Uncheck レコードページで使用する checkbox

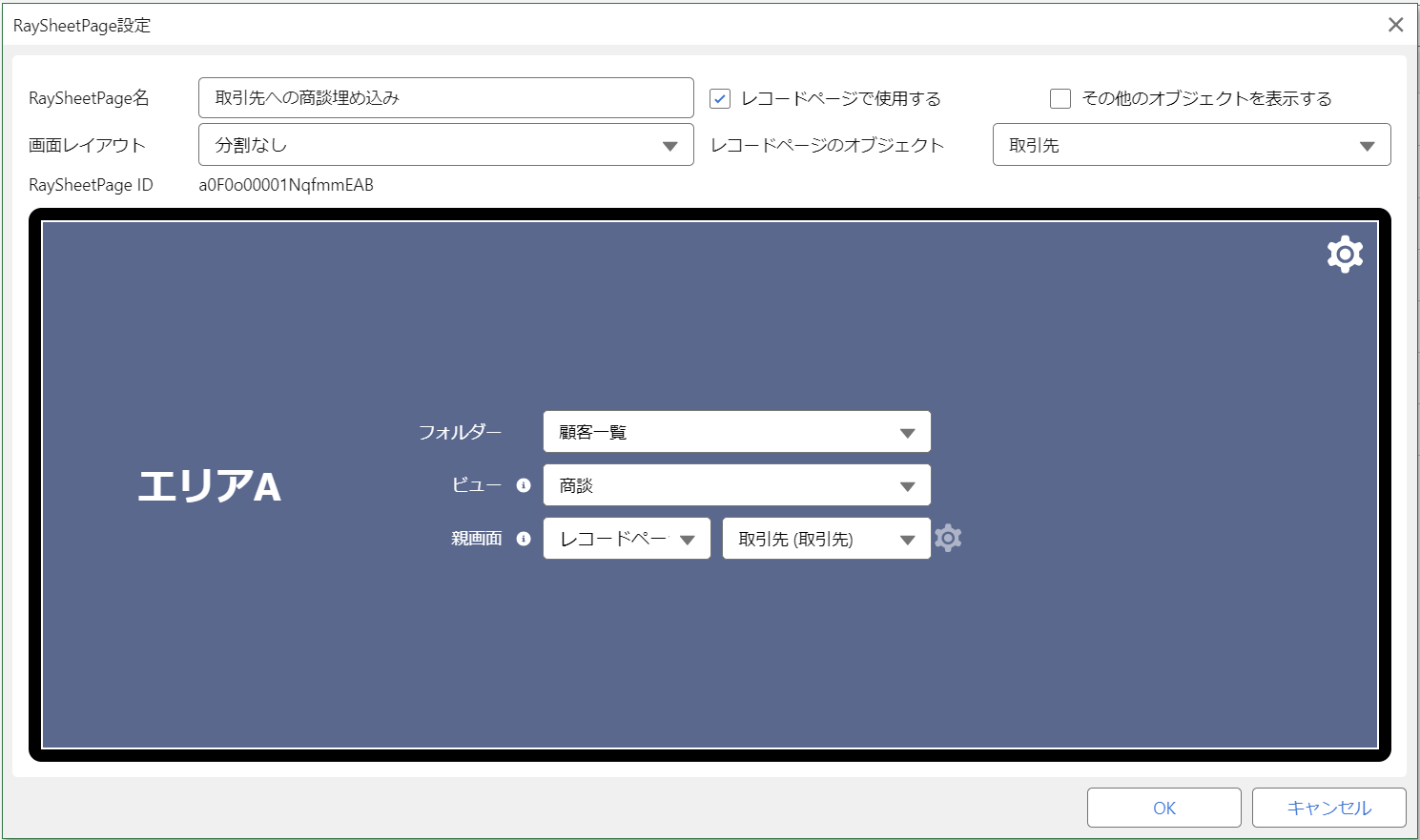pos(720,98)
